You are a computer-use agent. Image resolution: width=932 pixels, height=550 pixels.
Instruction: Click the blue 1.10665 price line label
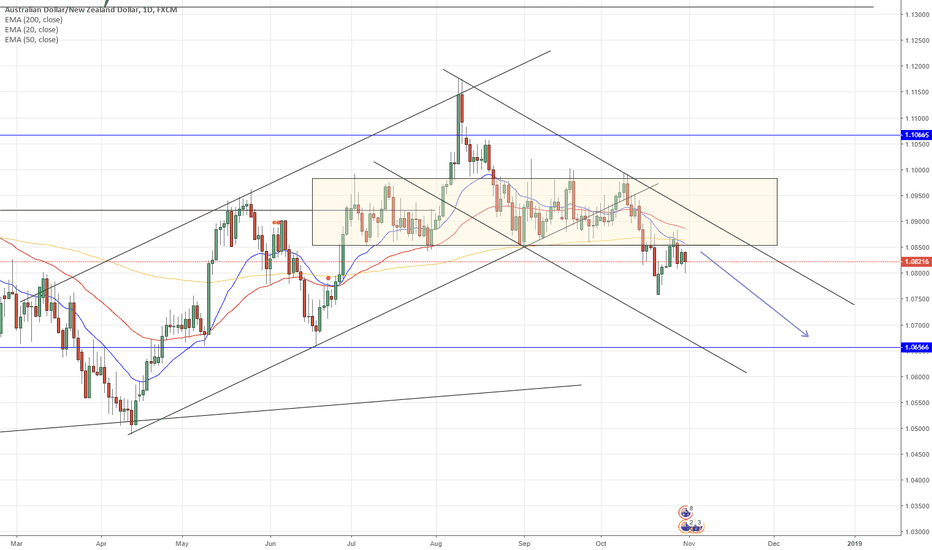916,136
